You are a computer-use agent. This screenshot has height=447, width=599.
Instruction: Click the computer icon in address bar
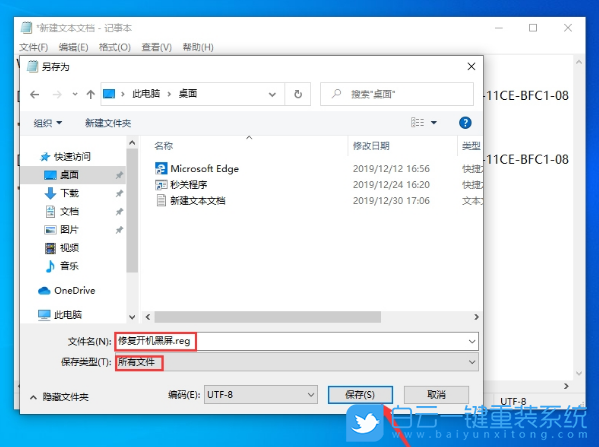pyautogui.click(x=109, y=94)
